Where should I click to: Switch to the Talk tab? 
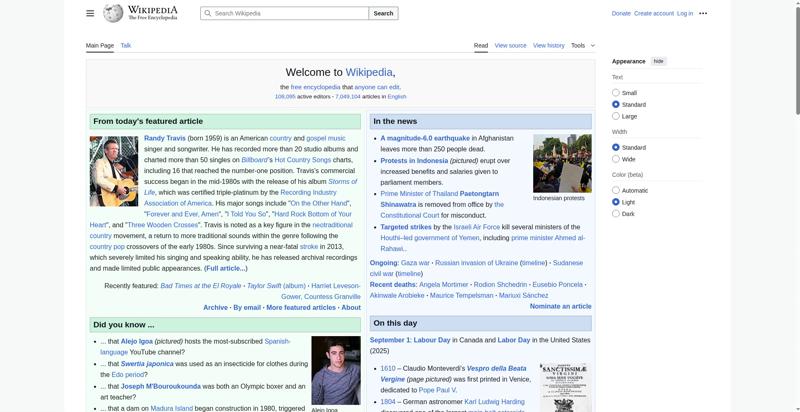(x=126, y=45)
